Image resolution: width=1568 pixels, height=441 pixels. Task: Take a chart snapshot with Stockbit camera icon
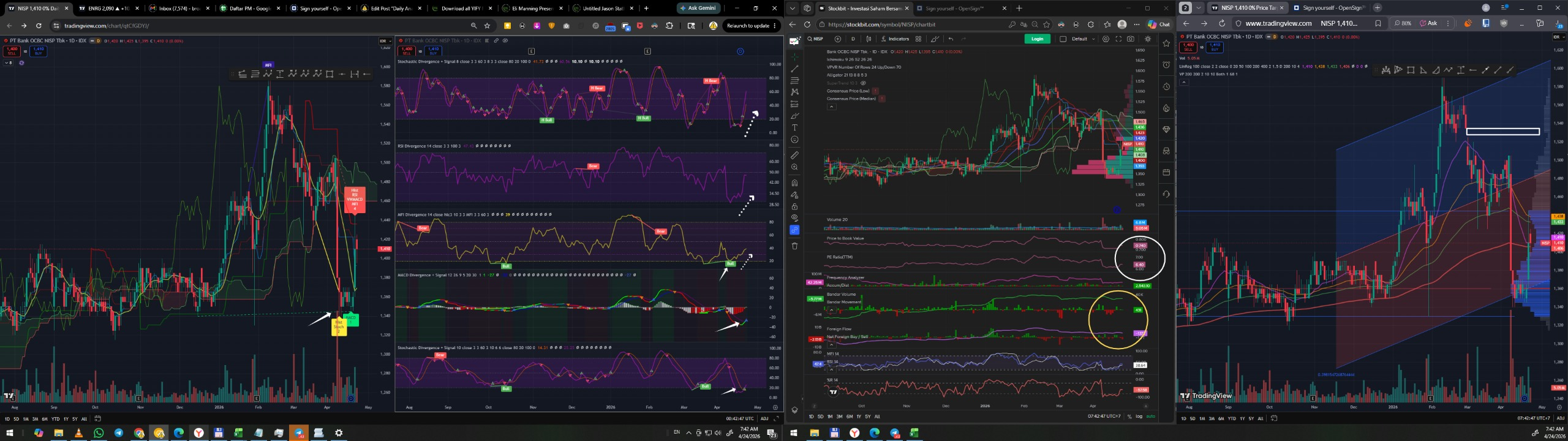coord(1130,39)
